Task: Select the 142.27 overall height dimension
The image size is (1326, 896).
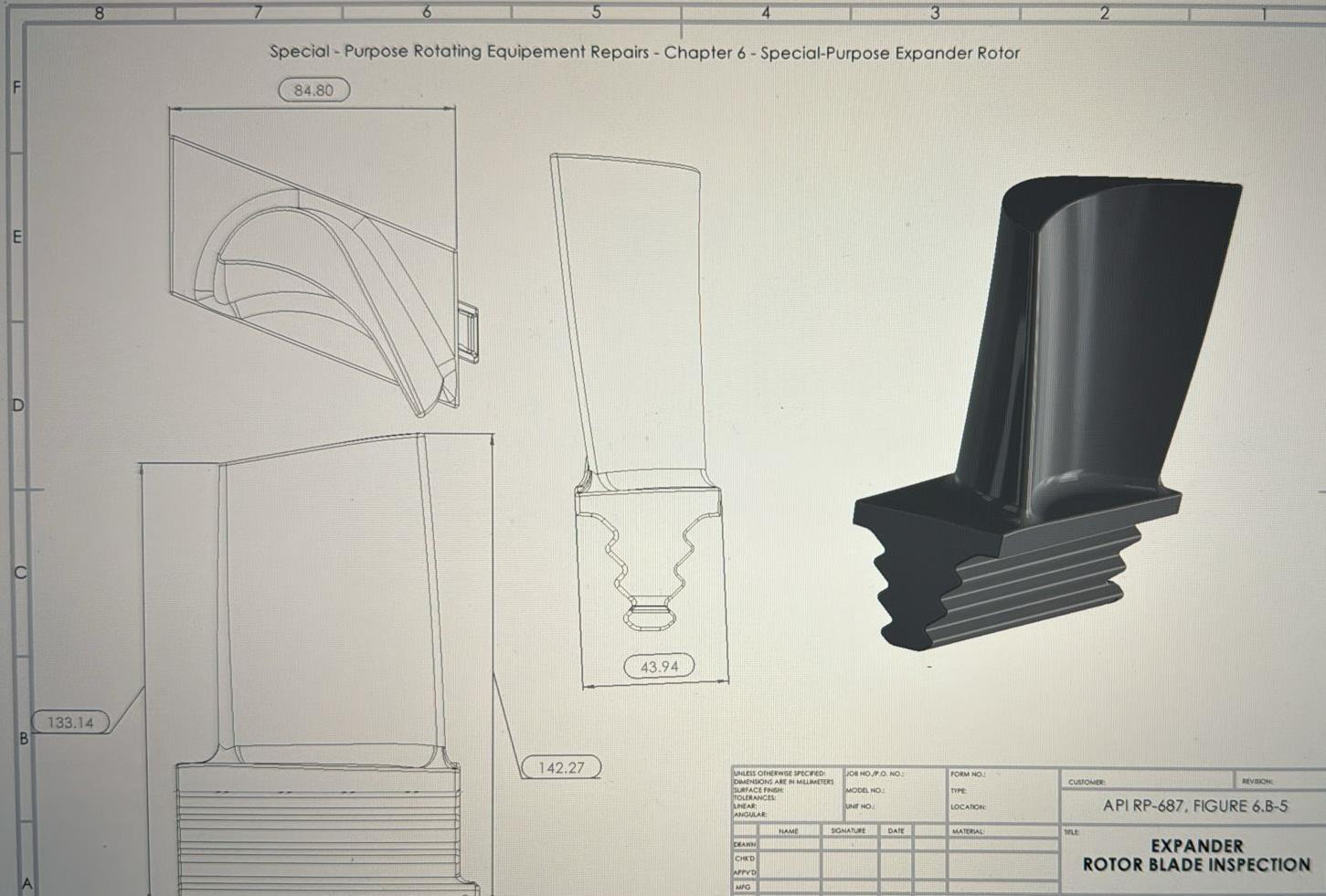Action: 561,767
